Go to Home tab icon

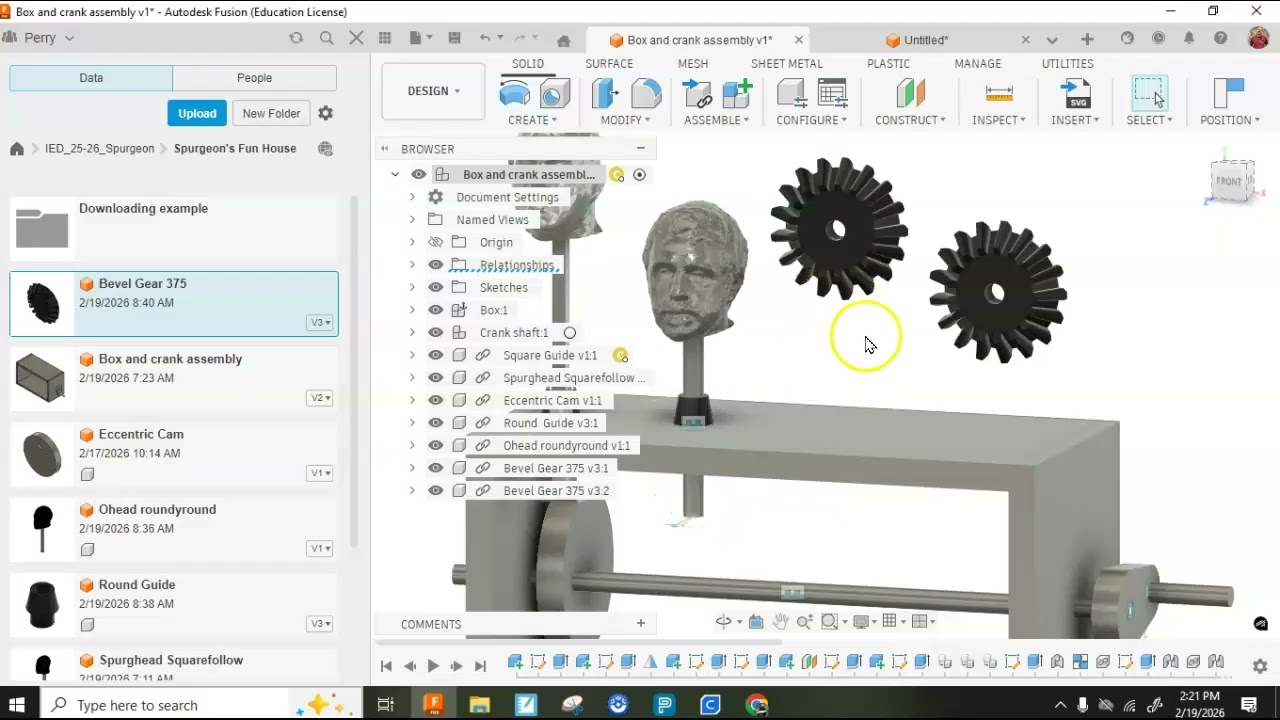click(x=564, y=40)
